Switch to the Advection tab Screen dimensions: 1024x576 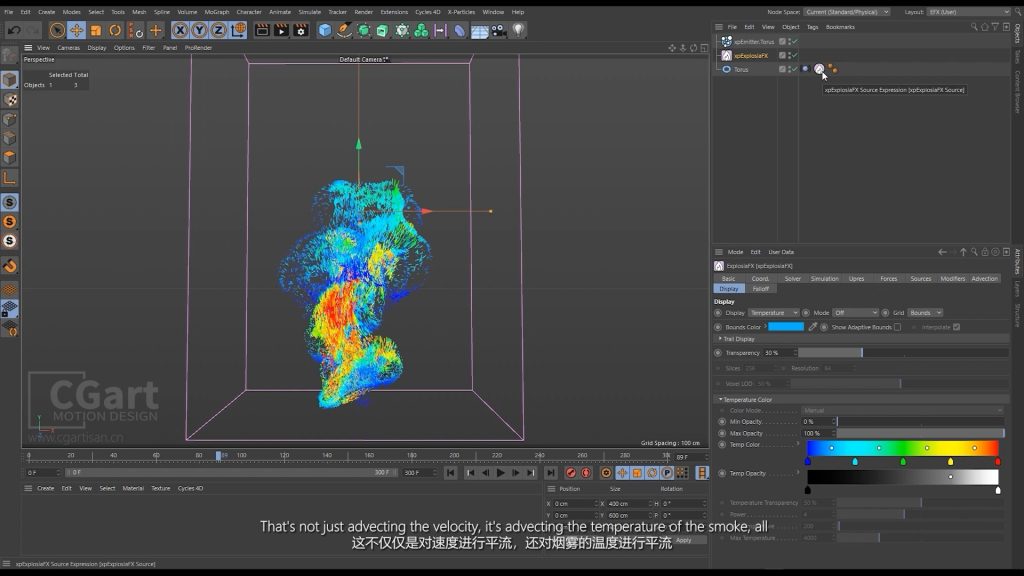(x=984, y=279)
